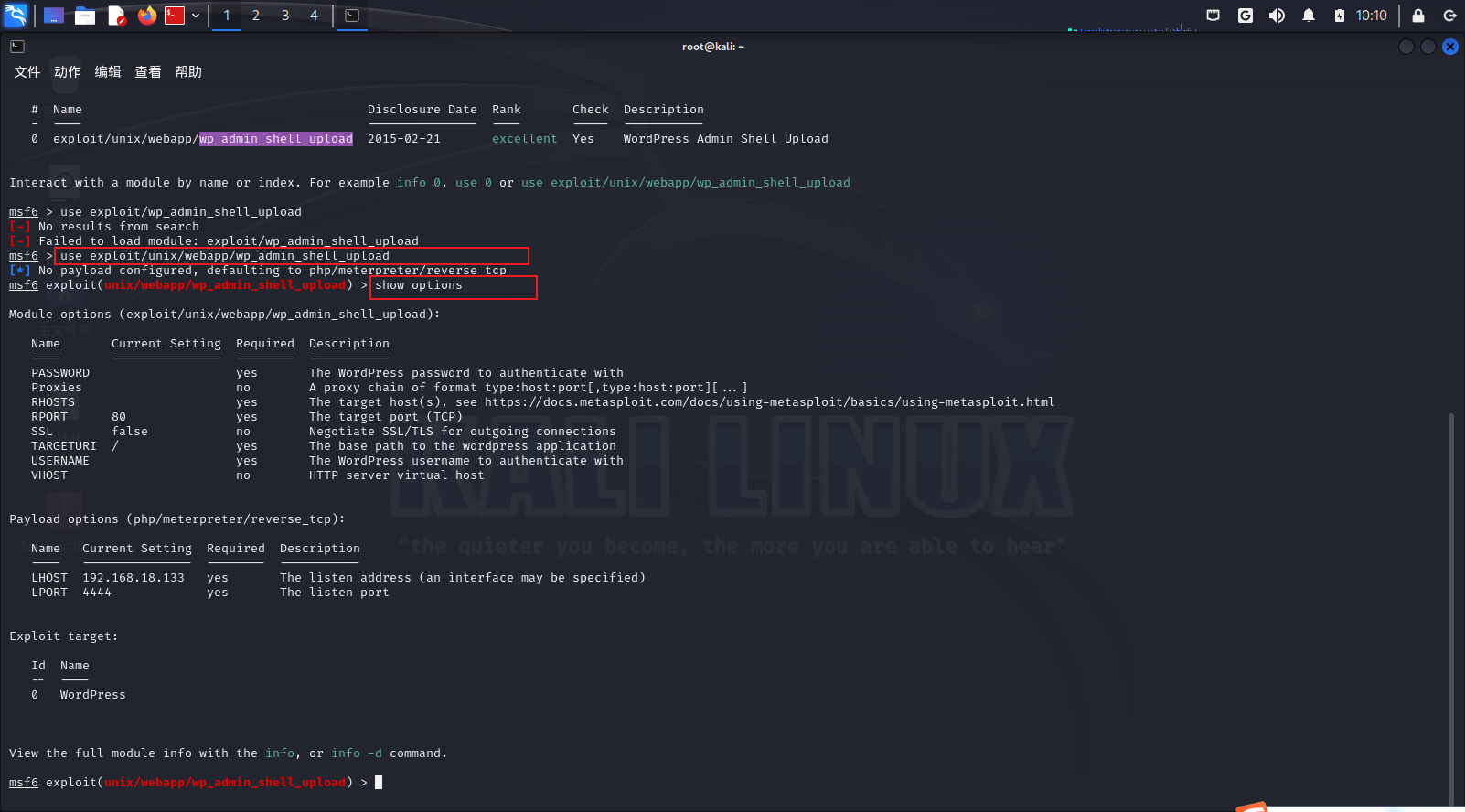This screenshot has height=812, width=1465.
Task: Open the 查看 menu
Action: pos(148,72)
